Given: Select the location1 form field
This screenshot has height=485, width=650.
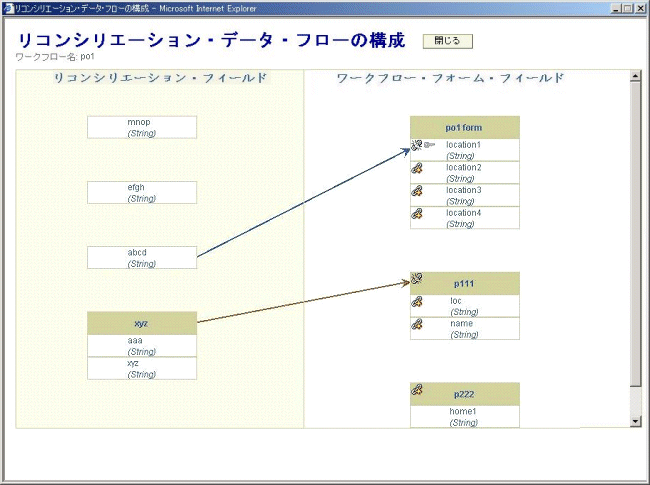Looking at the screenshot, I should point(465,150).
